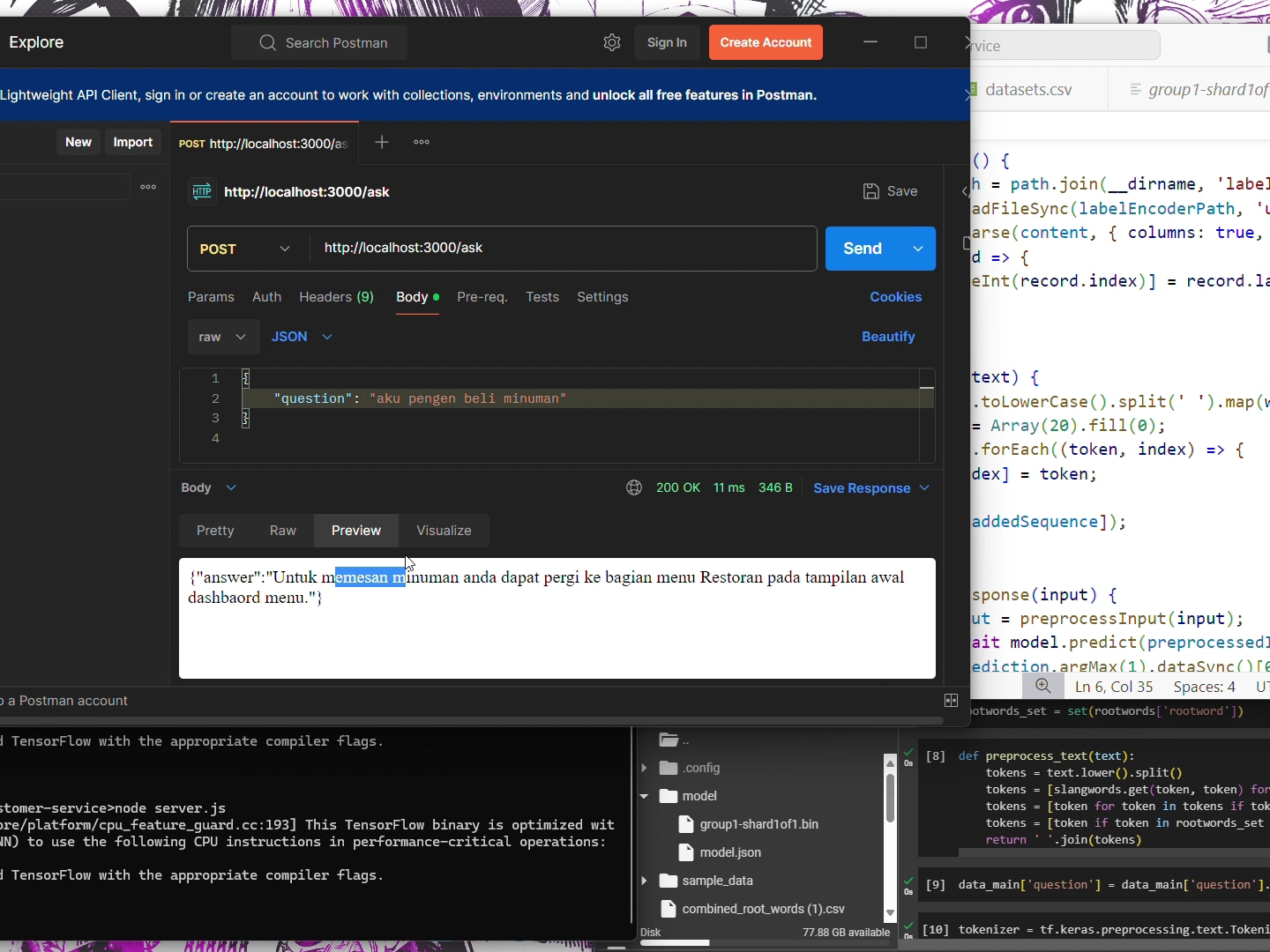
Task: Click the Beautify link
Action: [x=888, y=337]
